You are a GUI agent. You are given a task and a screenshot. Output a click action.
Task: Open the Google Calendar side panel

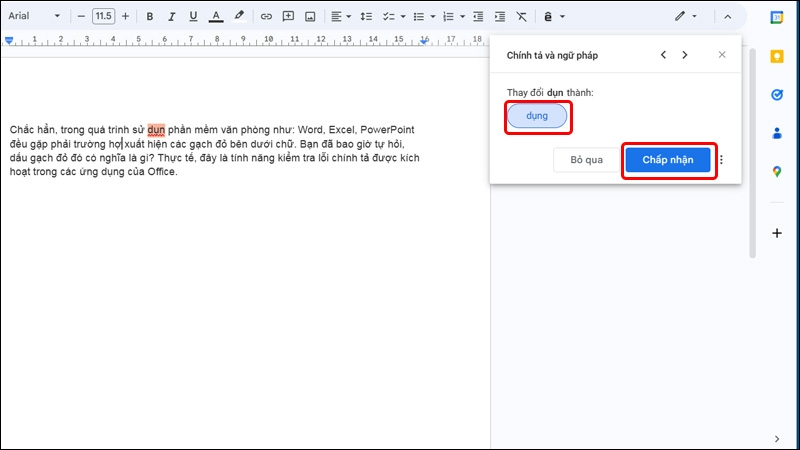coord(777,17)
